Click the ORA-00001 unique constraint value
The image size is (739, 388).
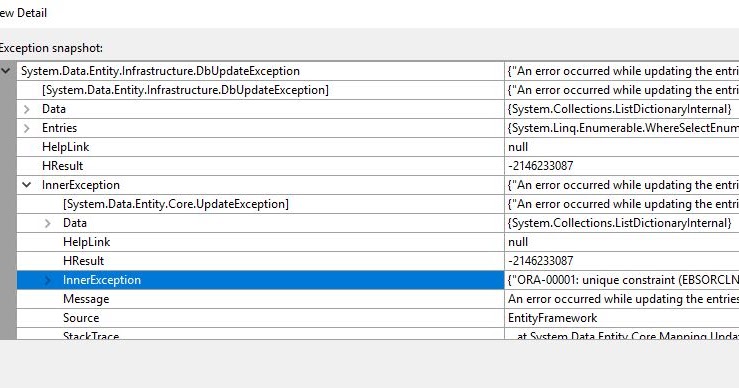[x=623, y=280]
